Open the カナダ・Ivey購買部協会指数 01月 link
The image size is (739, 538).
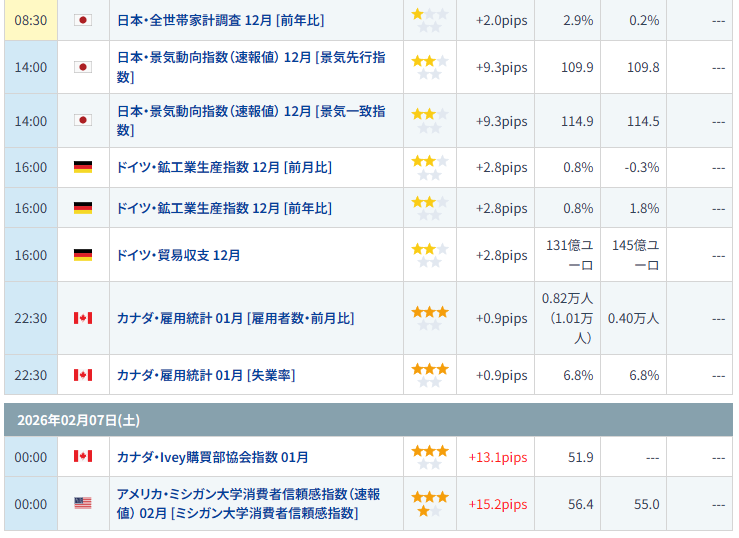(x=213, y=457)
